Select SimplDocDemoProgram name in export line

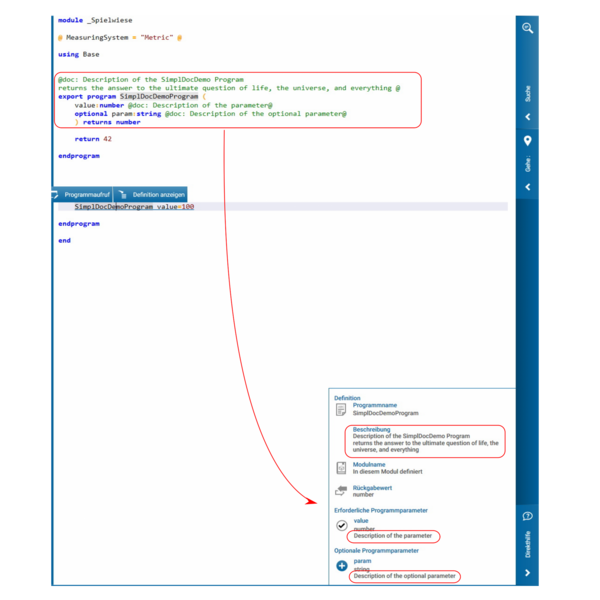(159, 96)
